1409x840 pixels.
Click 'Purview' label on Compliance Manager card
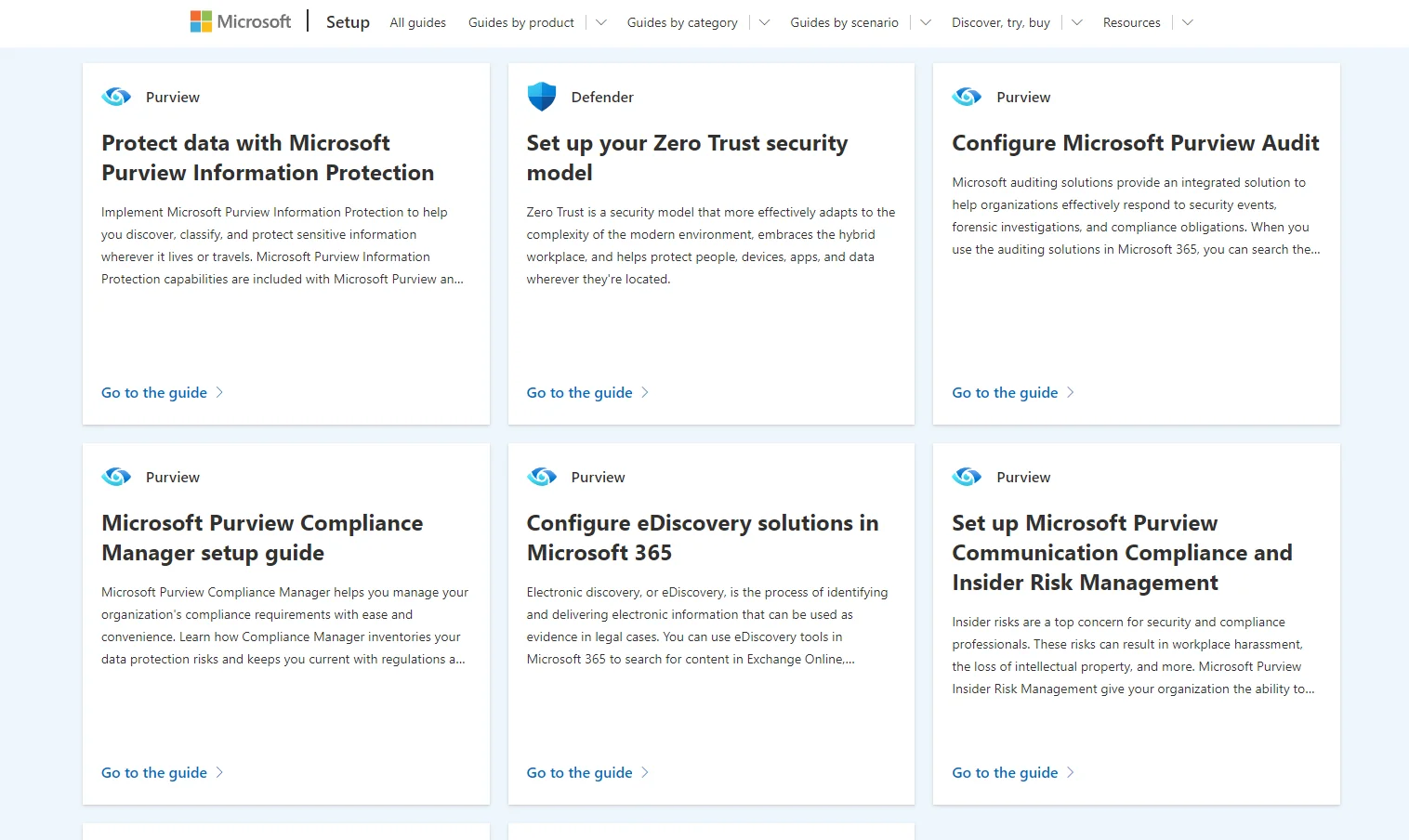(x=173, y=477)
